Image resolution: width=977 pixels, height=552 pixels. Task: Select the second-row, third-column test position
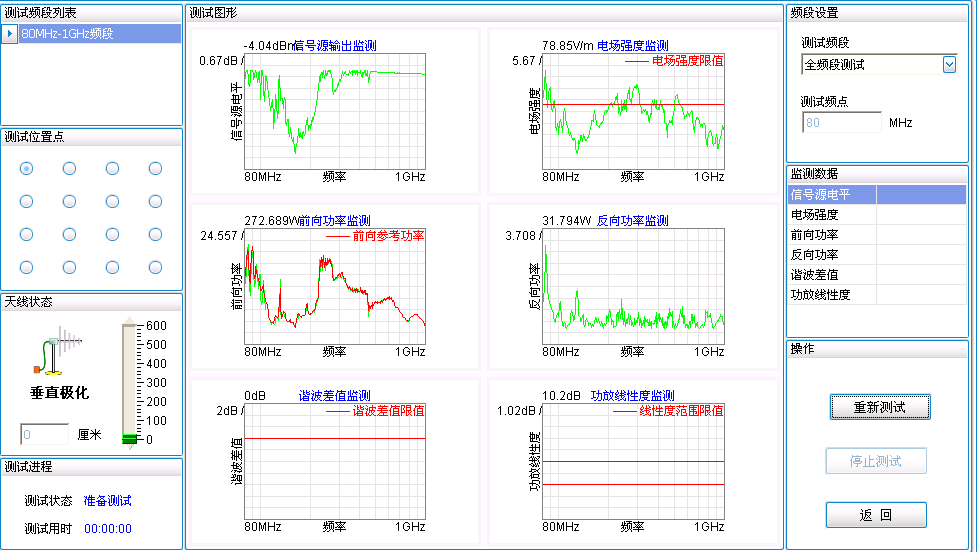(x=112, y=201)
